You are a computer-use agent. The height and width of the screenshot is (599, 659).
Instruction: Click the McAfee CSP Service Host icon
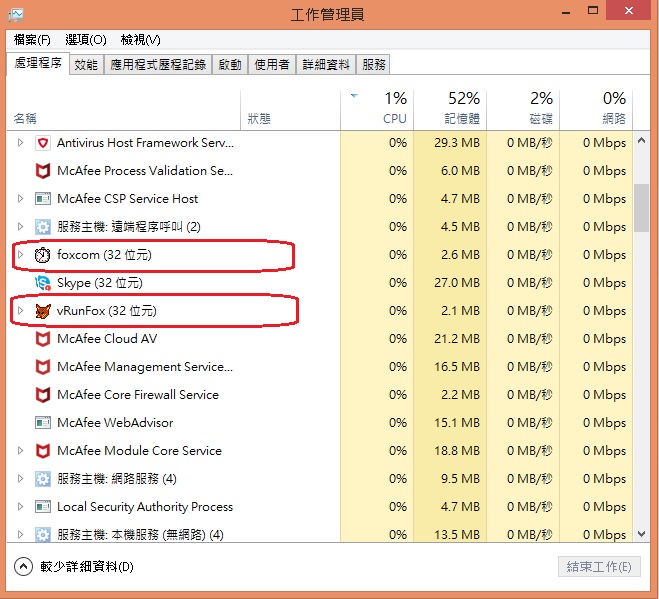coord(42,199)
